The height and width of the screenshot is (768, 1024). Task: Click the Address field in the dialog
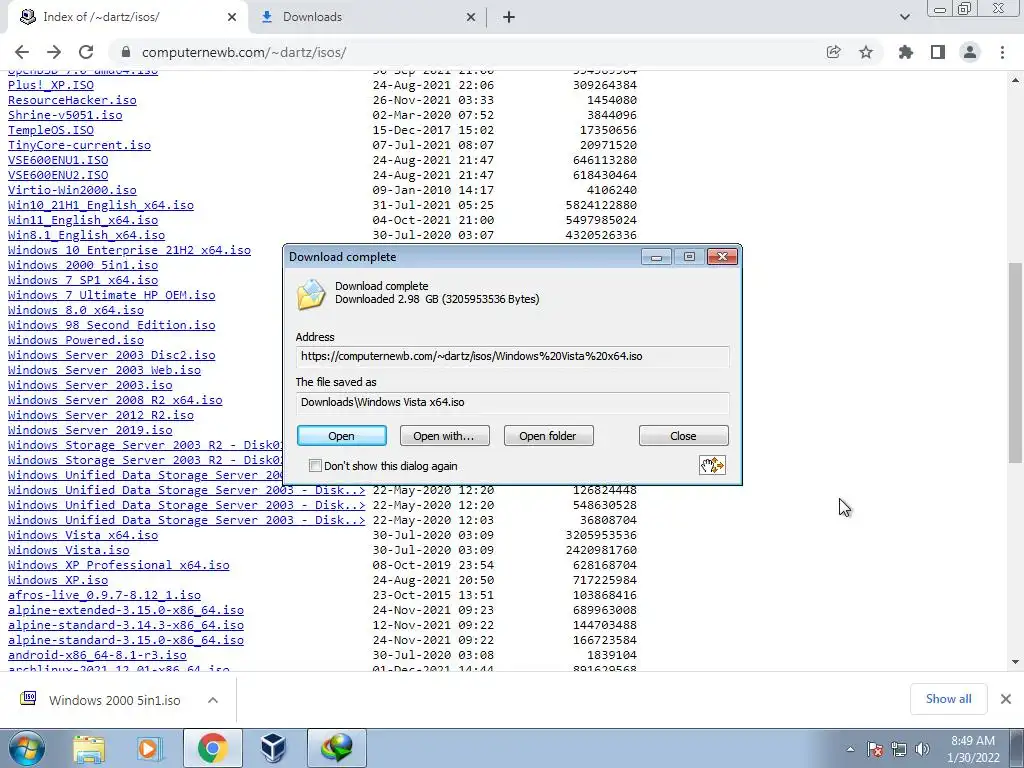[x=513, y=356]
